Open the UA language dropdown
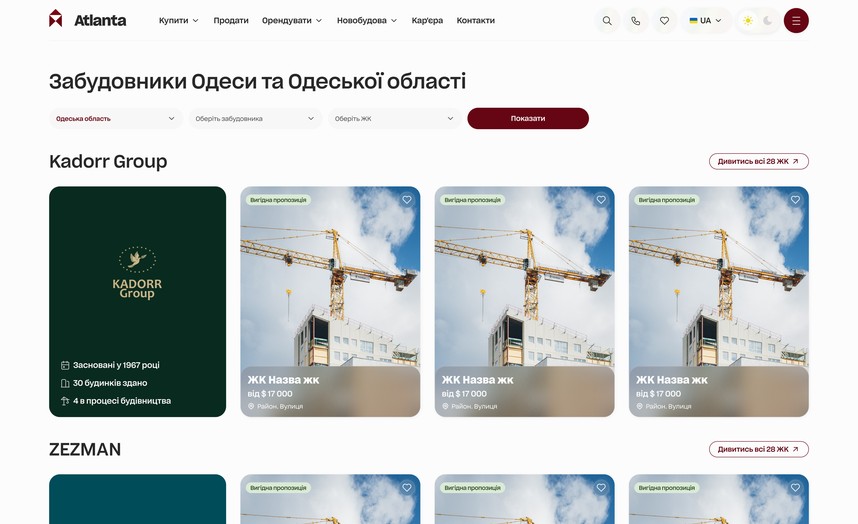 [705, 21]
